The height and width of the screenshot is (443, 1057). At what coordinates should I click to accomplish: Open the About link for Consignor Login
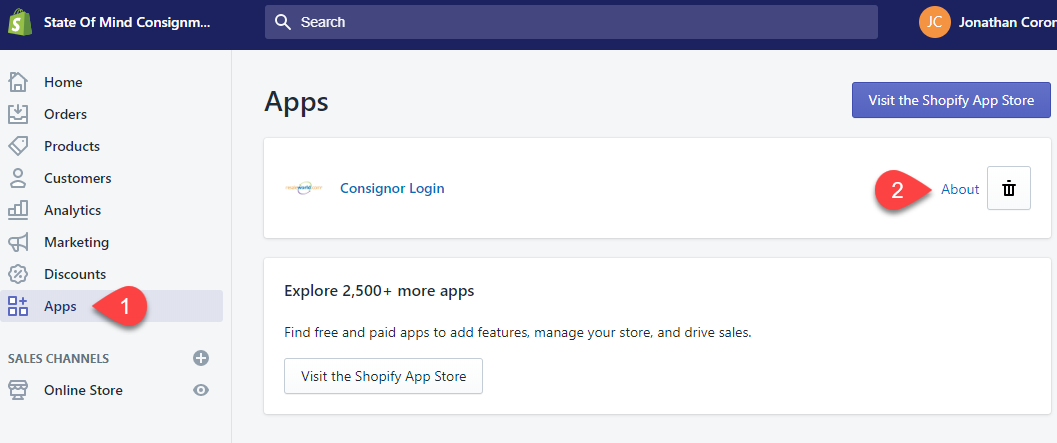click(960, 189)
